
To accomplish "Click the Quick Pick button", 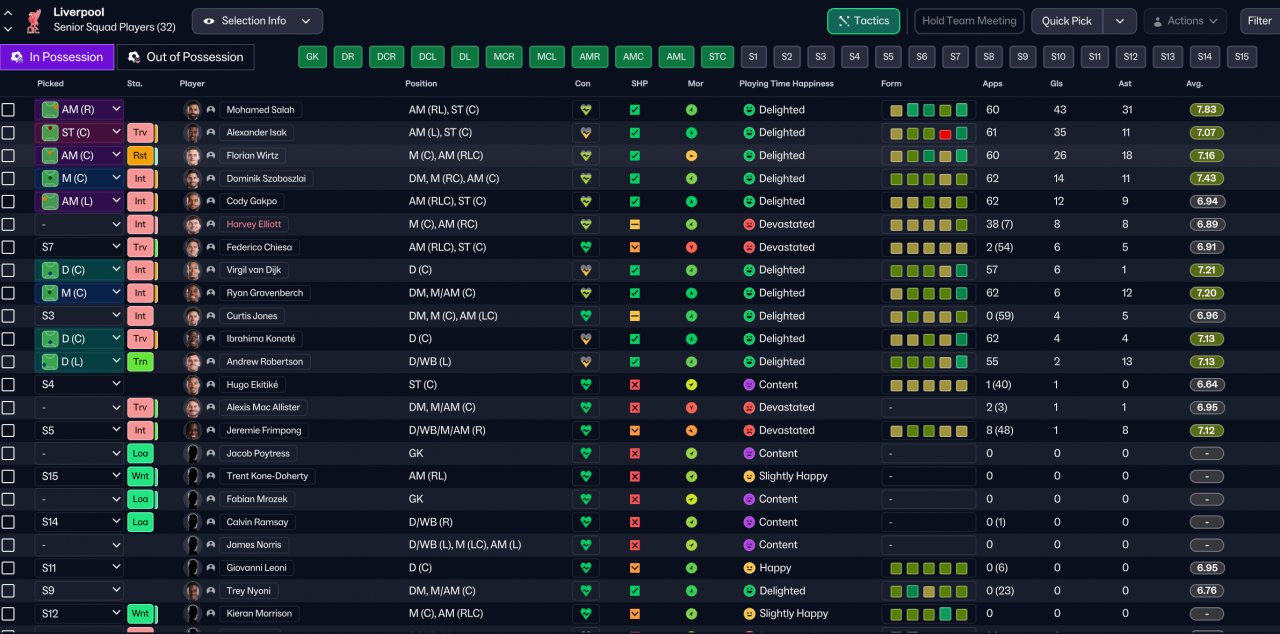I will [1067, 21].
